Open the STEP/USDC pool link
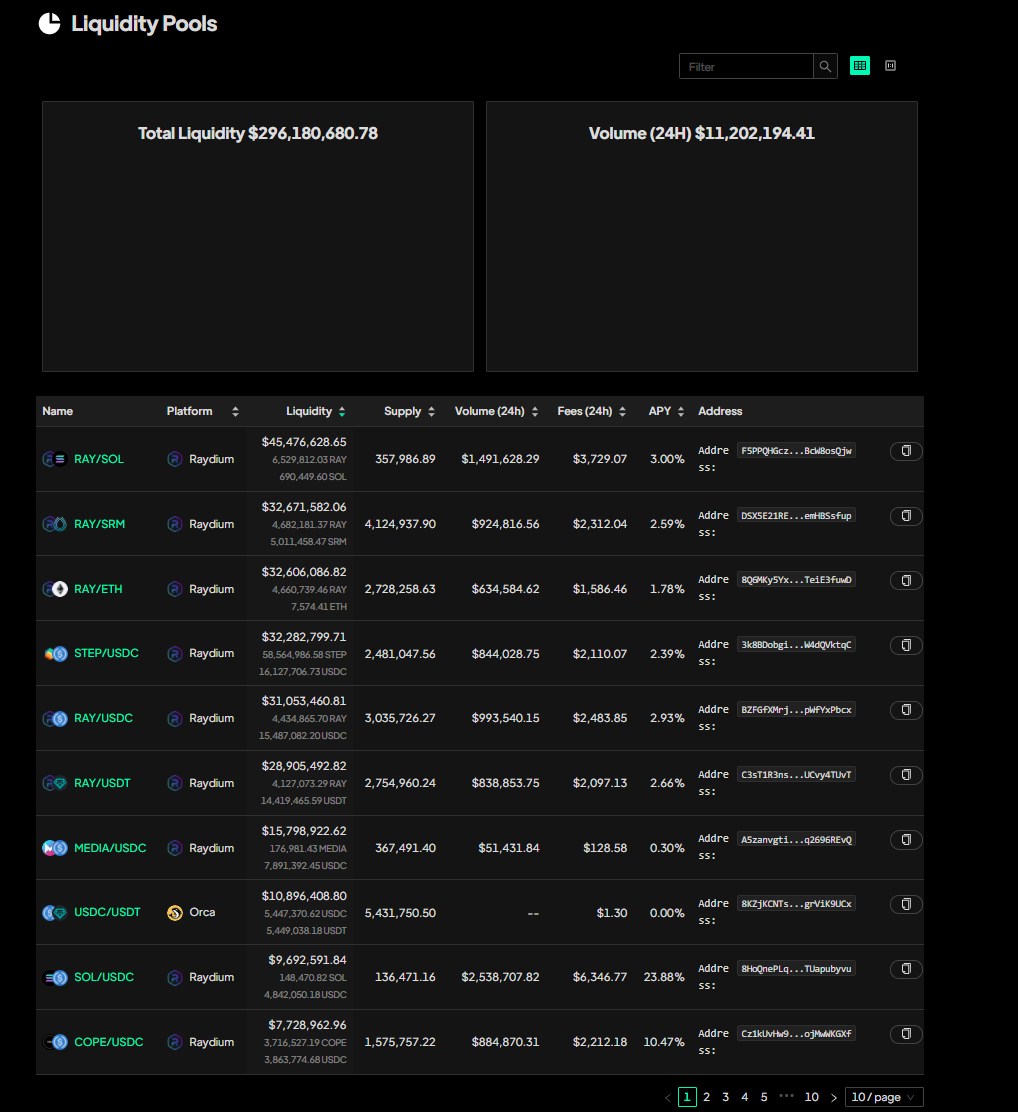Screen dimensions: 1018x1112 coord(106,653)
